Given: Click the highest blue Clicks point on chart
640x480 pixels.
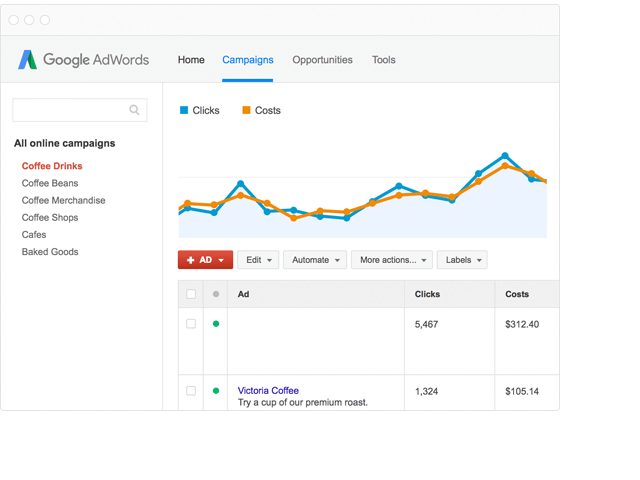Looking at the screenshot, I should point(505,156).
